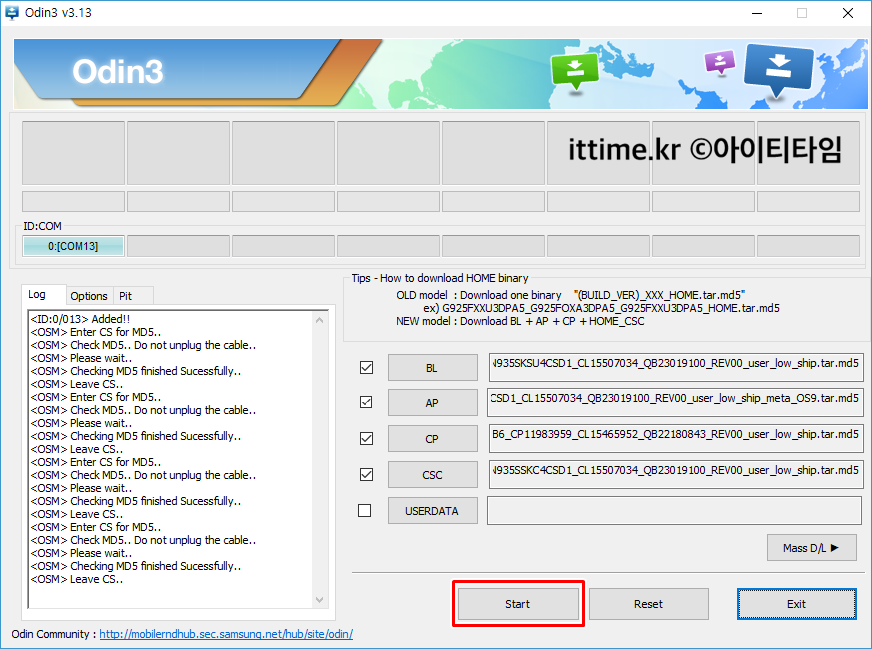Minimize the Odin3 window
The height and width of the screenshot is (649, 872).
tap(756, 13)
